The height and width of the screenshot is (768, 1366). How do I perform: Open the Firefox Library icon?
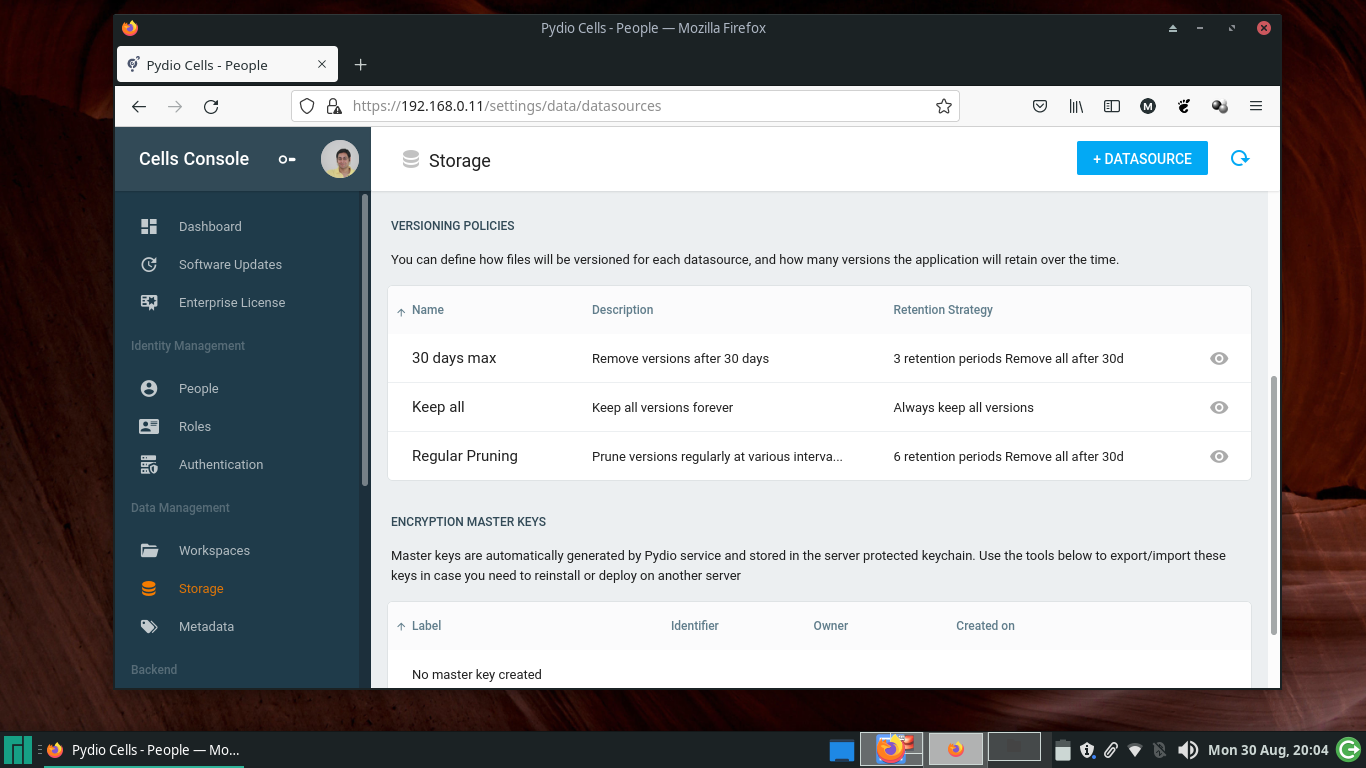(x=1076, y=106)
